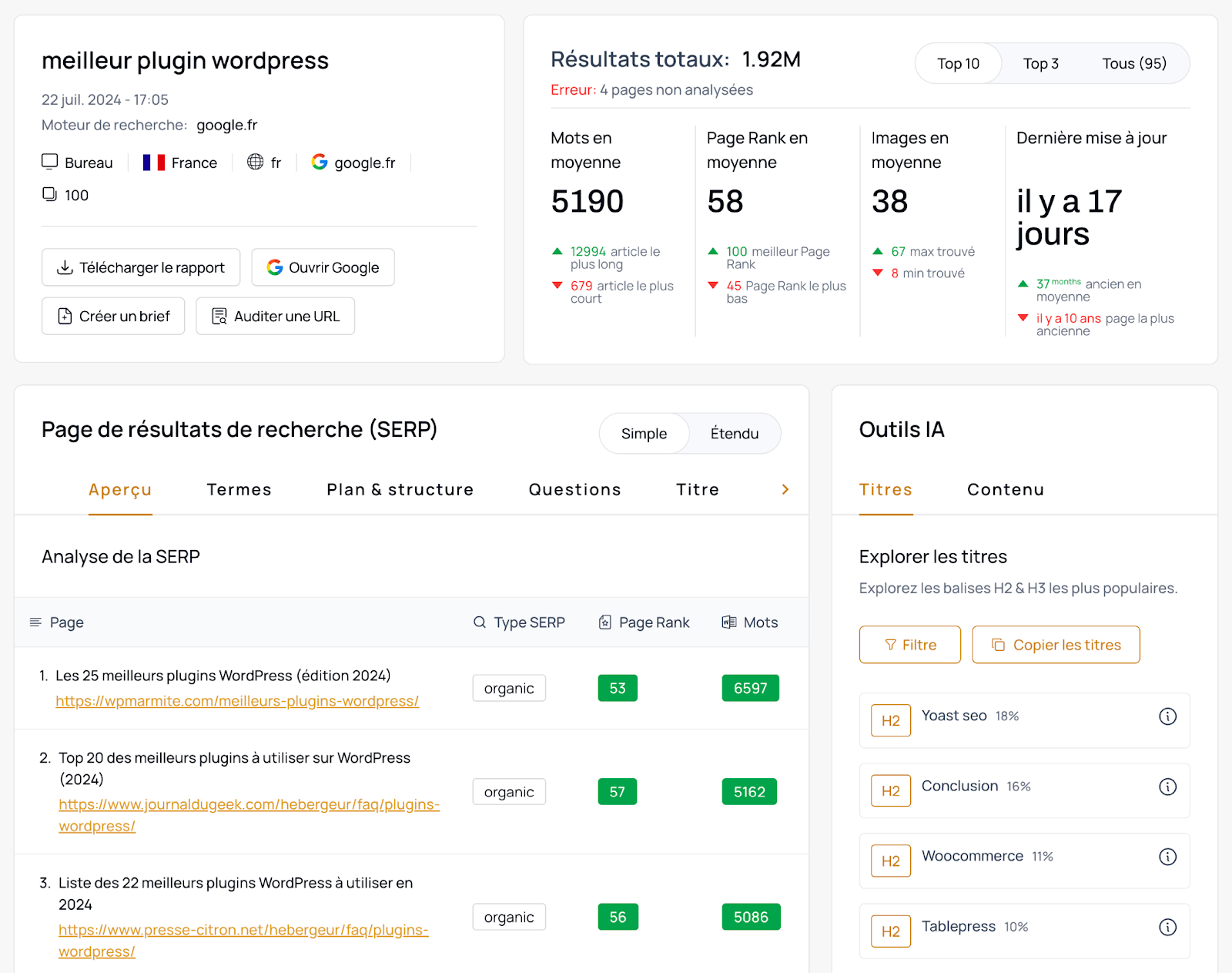This screenshot has width=1232, height=973.
Task: Click the H2 badge next to Conclusion
Action: [890, 790]
